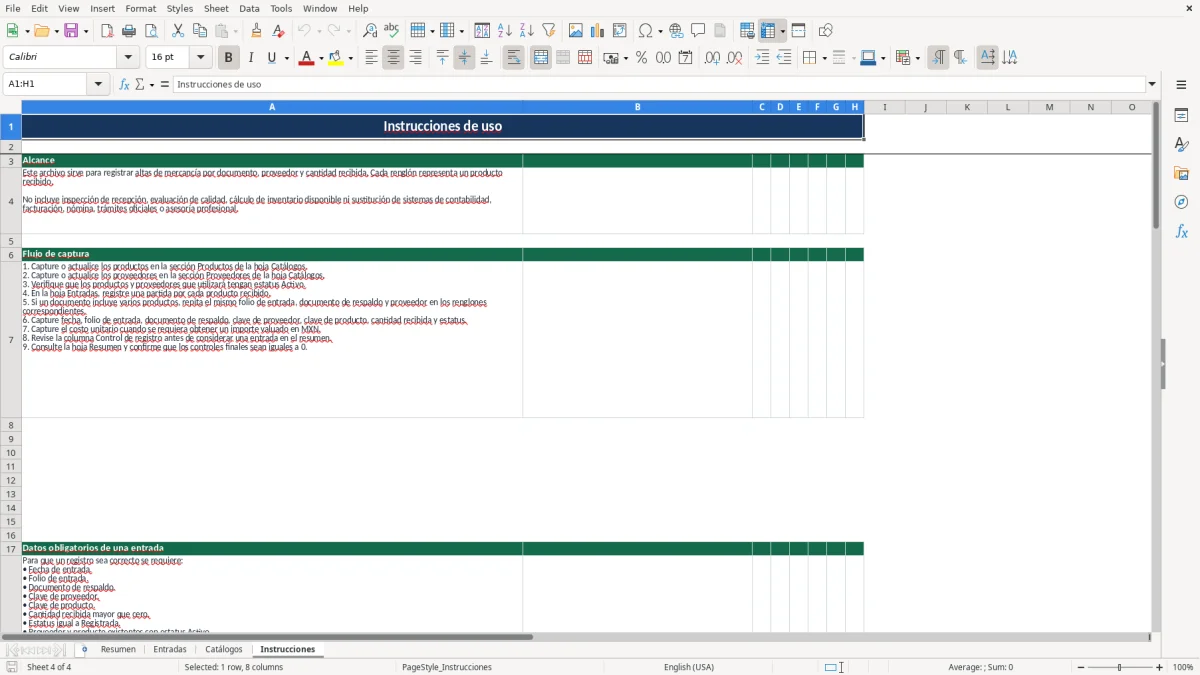Open the Font Color dropdown arrow
The image size is (1200, 675).
[x=320, y=58]
